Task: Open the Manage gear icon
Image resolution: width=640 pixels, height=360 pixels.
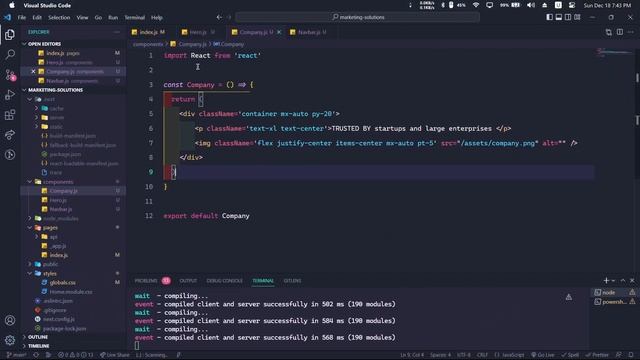Action: pos(10,340)
